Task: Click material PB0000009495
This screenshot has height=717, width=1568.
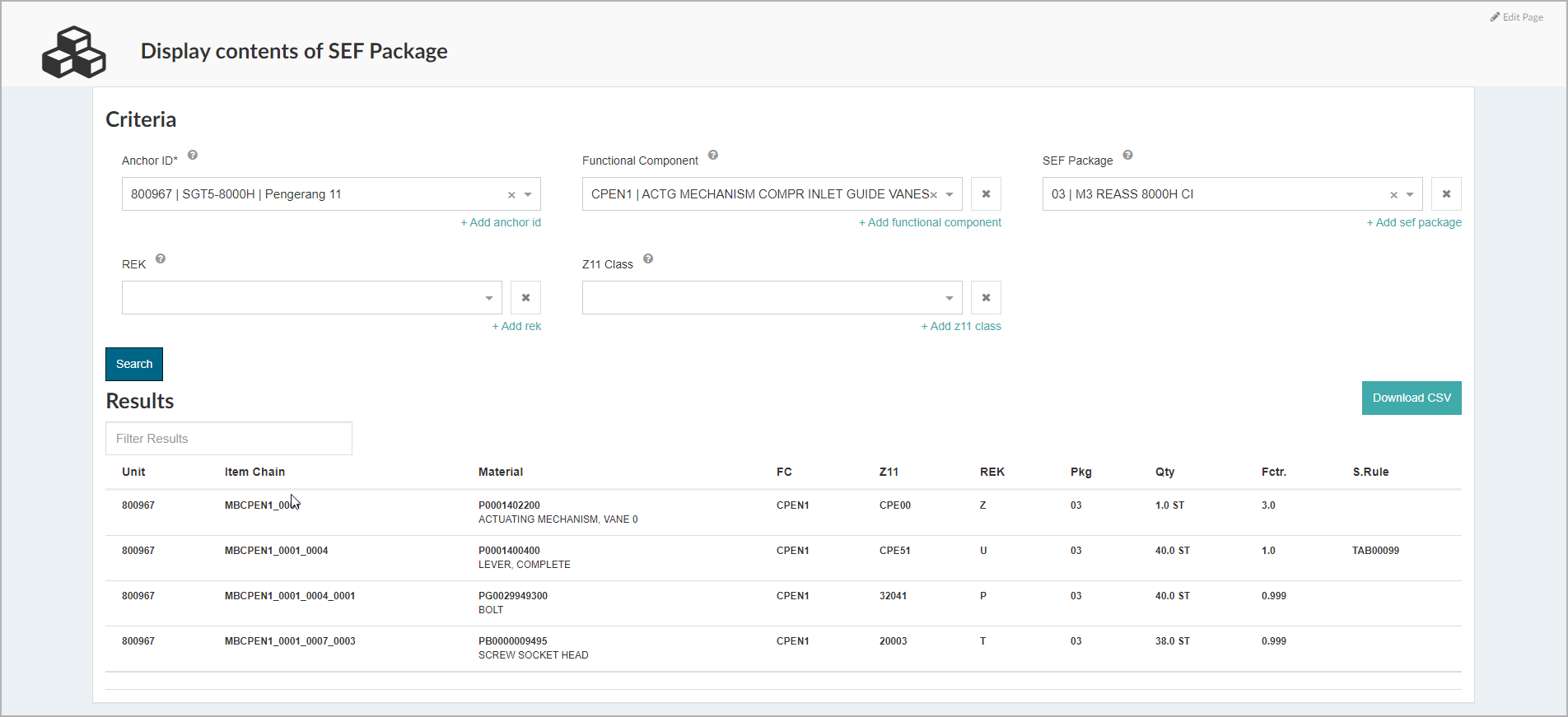Action: click(513, 641)
